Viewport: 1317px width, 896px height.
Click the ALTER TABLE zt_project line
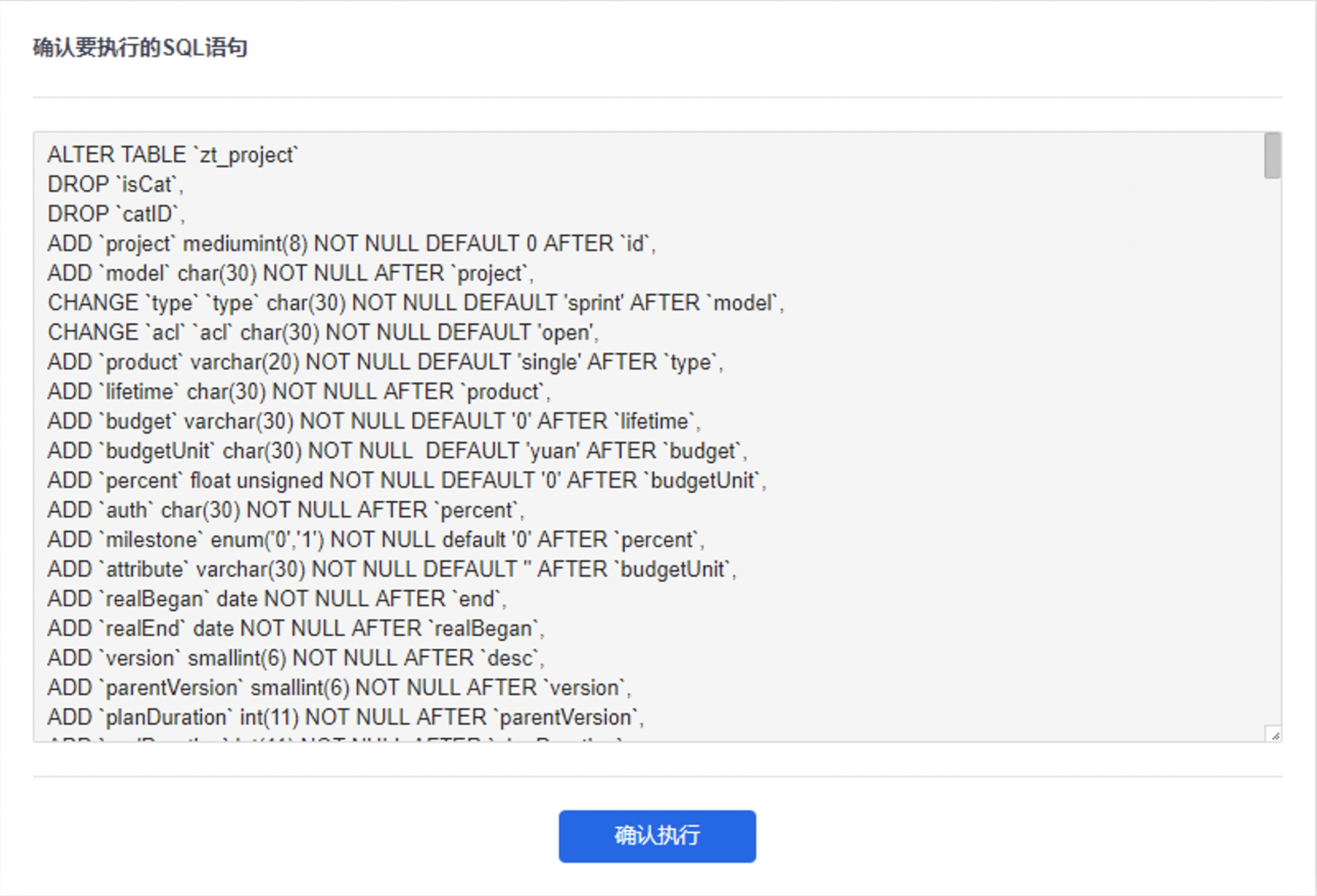pos(172,155)
